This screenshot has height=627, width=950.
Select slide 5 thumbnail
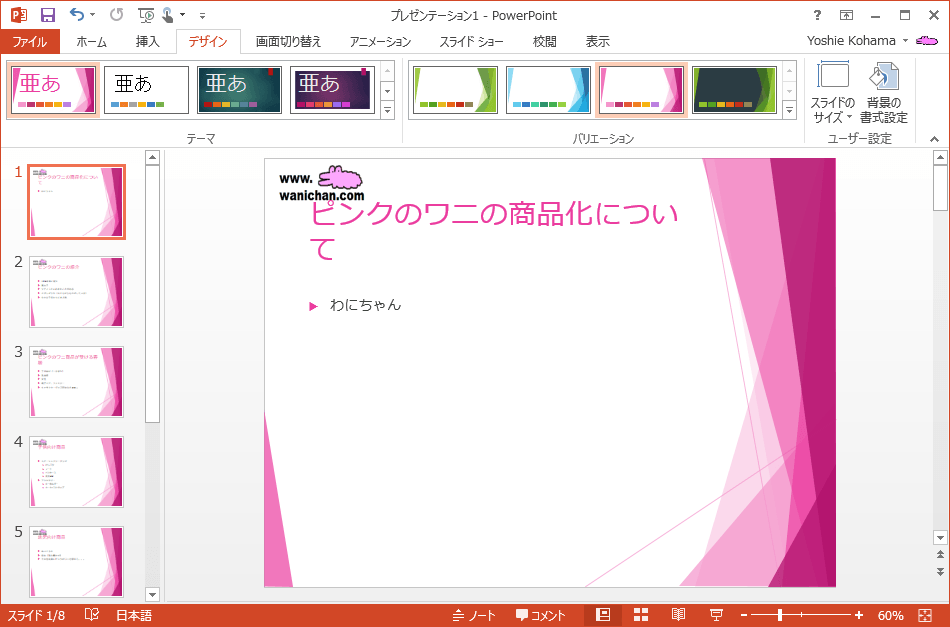76,562
